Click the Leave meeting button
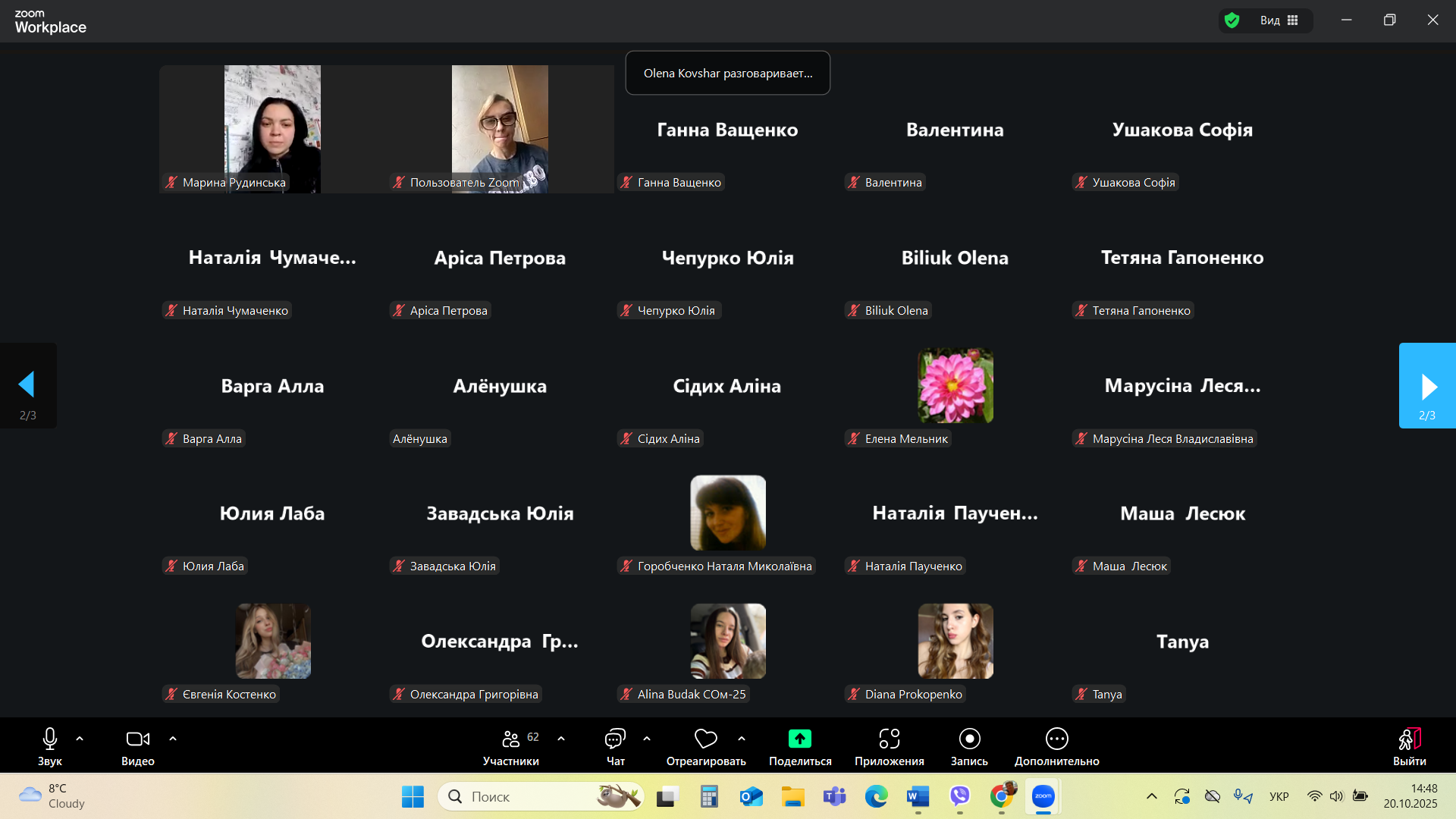This screenshot has height=819, width=1456. 1409,745
